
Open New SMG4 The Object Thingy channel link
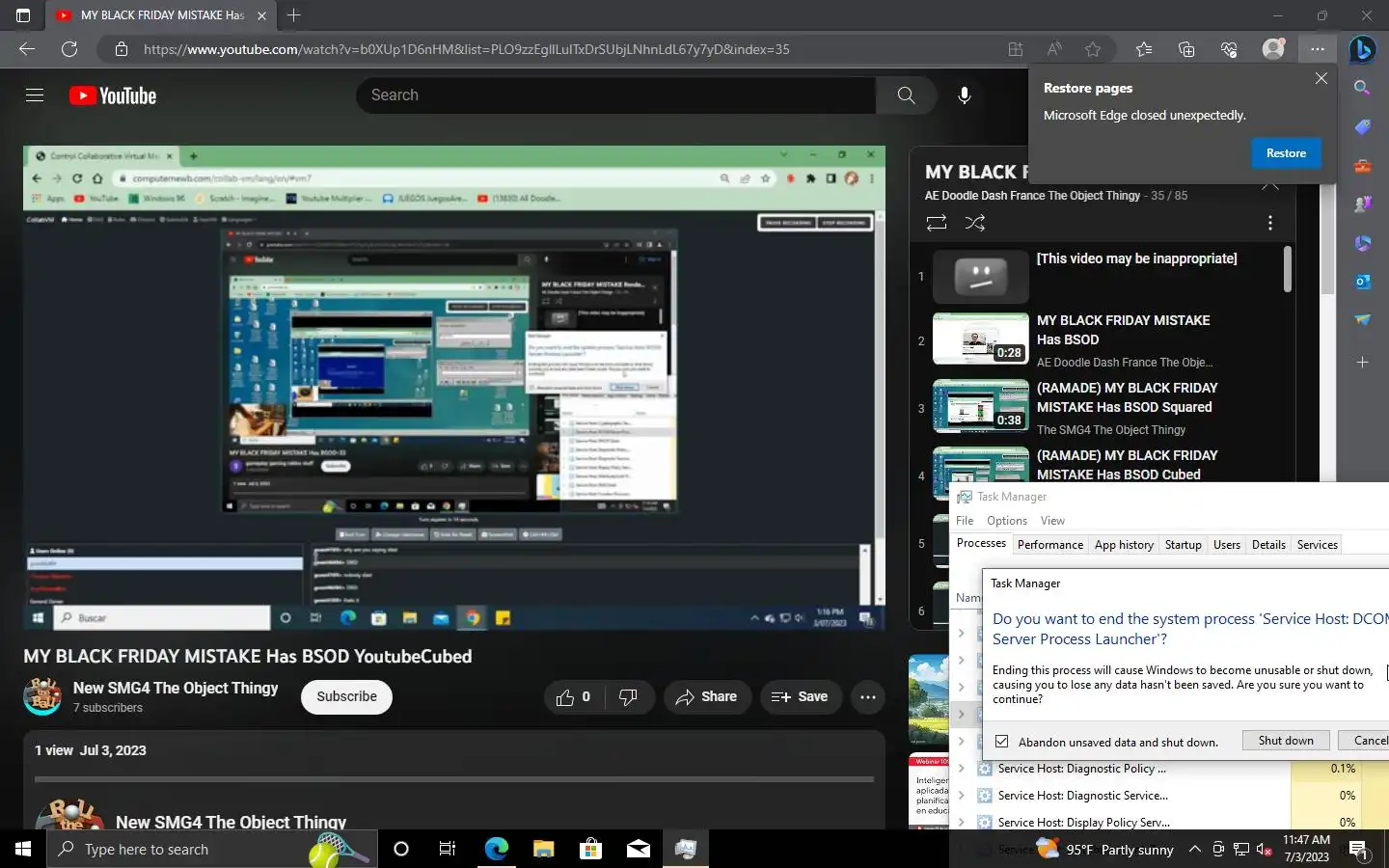pos(176,688)
